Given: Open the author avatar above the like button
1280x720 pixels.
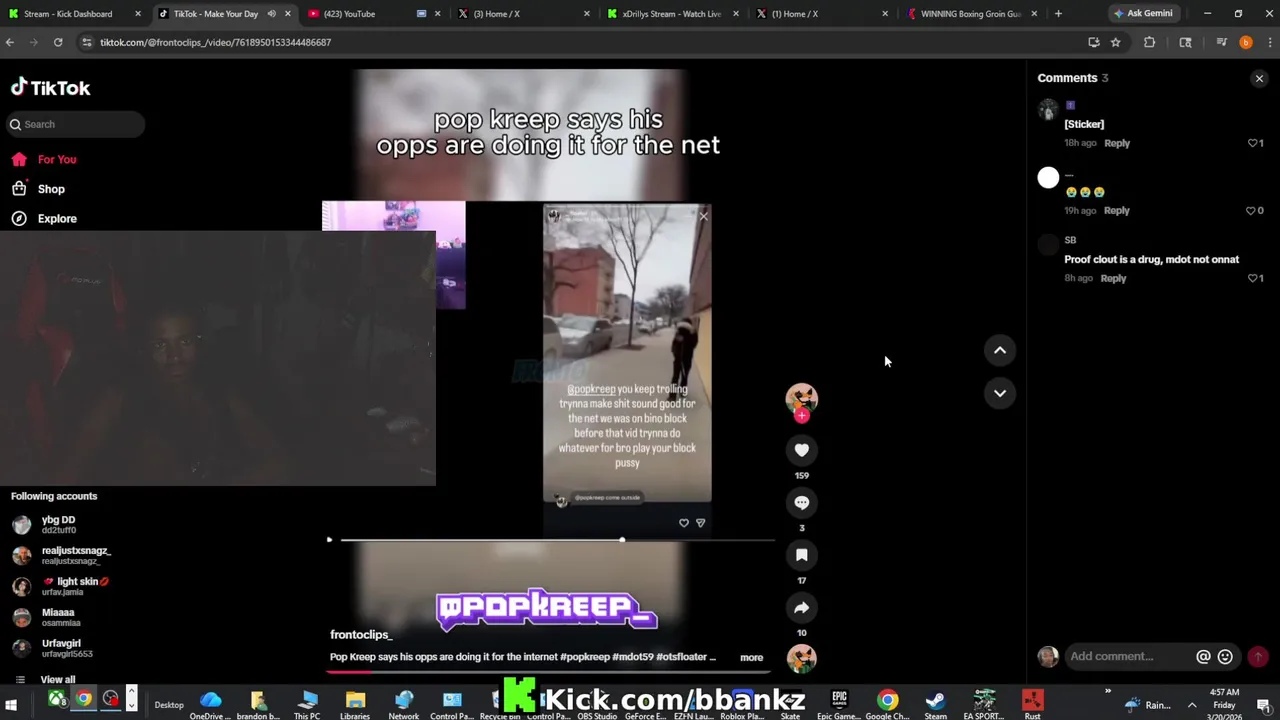Looking at the screenshot, I should [801, 399].
